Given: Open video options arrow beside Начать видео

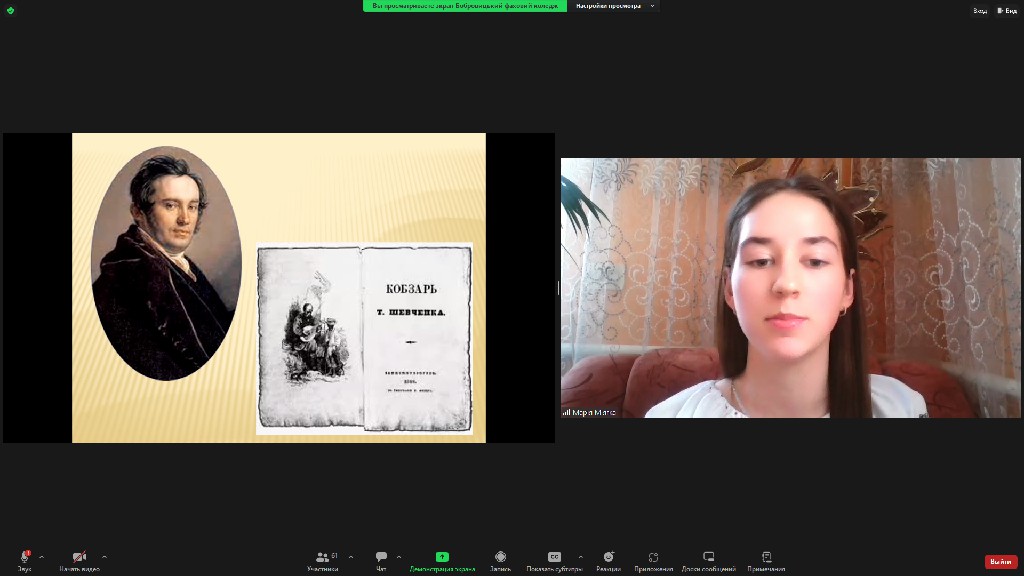Looking at the screenshot, I should point(104,557).
